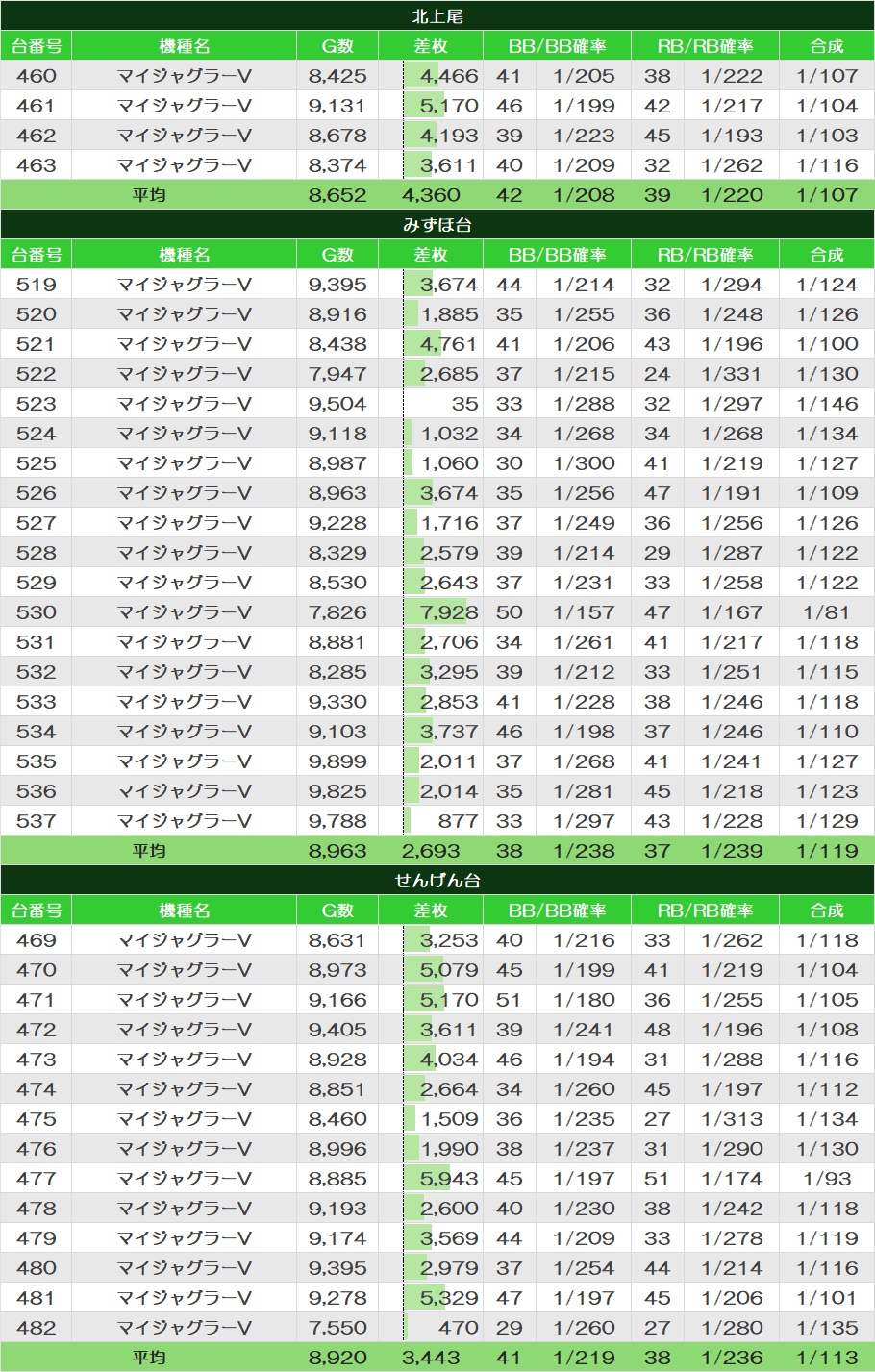
Task: Click 台番号 header in 北上尾 table
Action: pos(37,46)
